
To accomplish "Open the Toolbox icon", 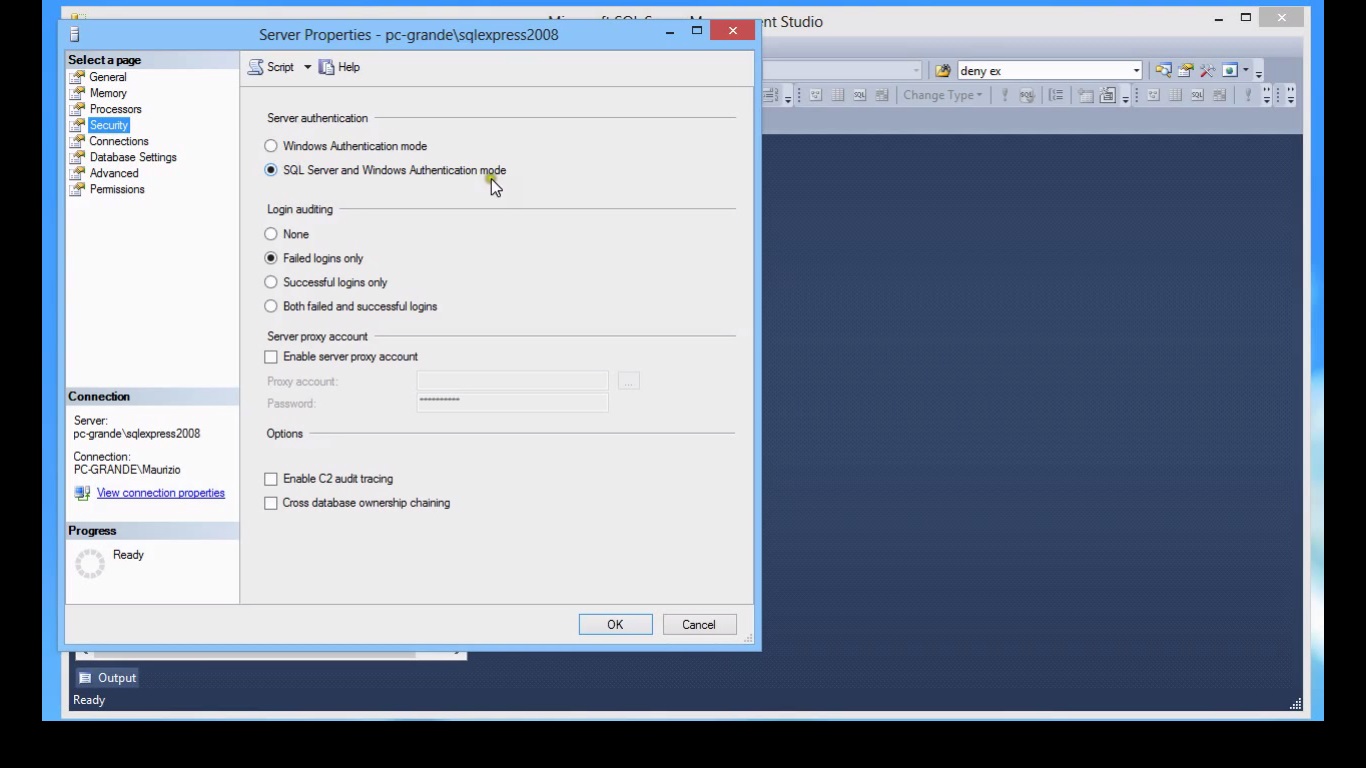I will click(1207, 71).
